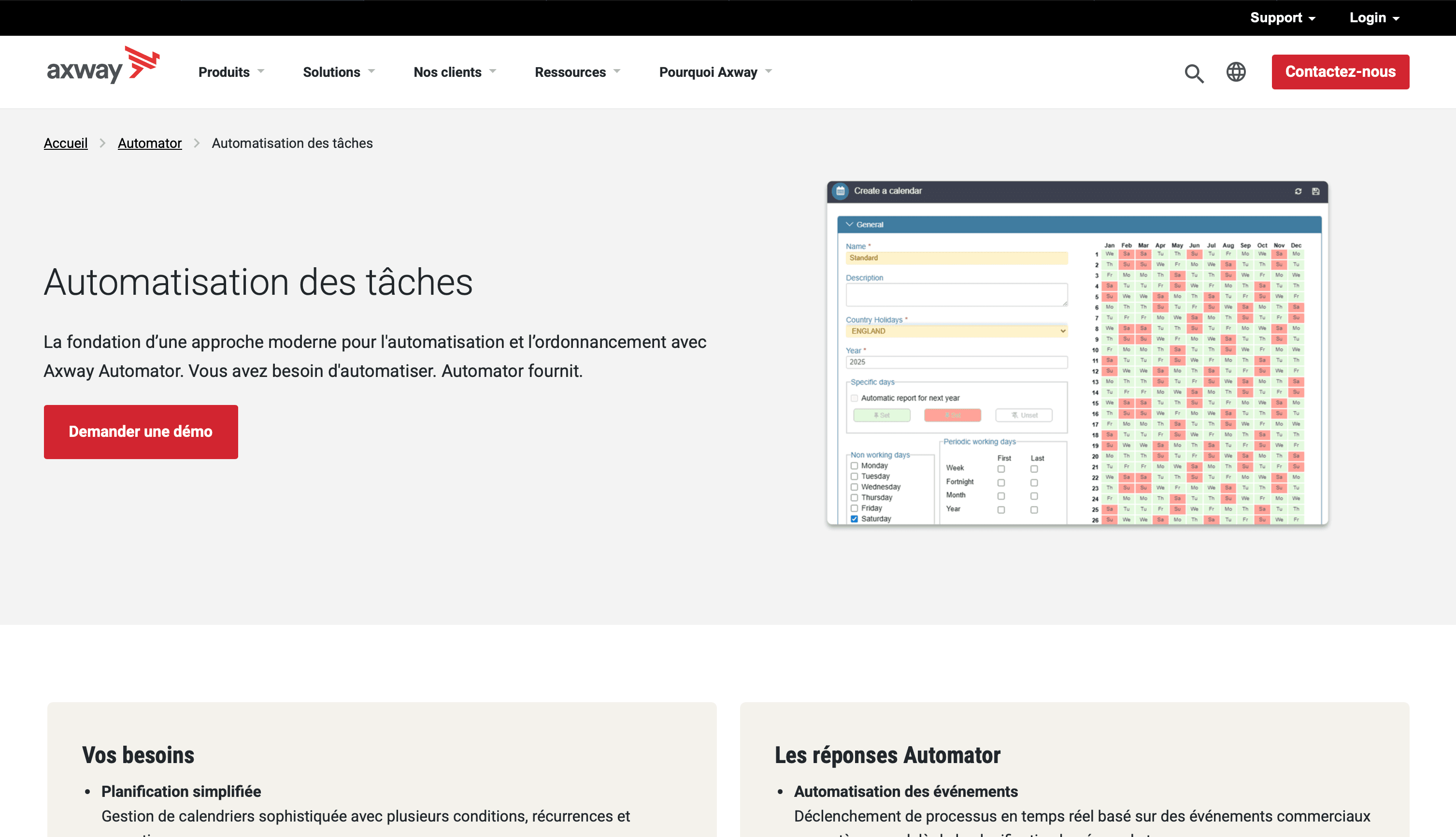The height and width of the screenshot is (837, 1456).
Task: Collapse the General section of the calendar form
Action: [850, 225]
